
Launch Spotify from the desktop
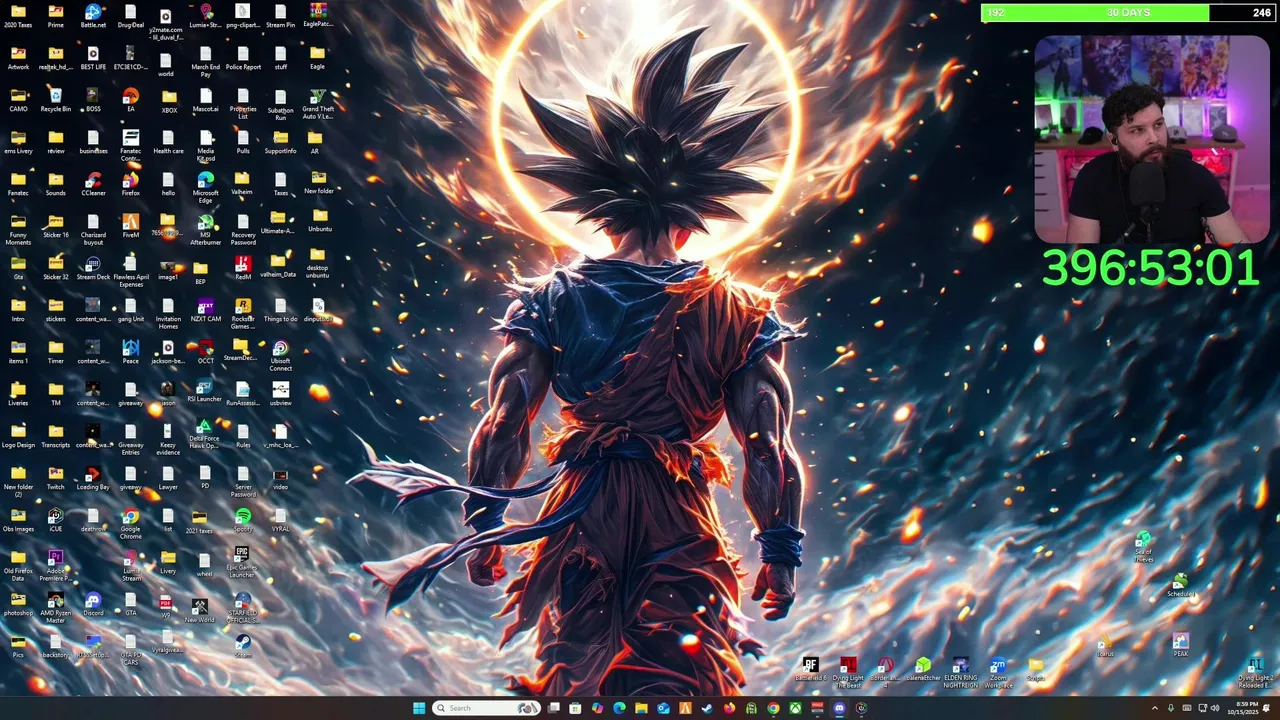(x=243, y=519)
